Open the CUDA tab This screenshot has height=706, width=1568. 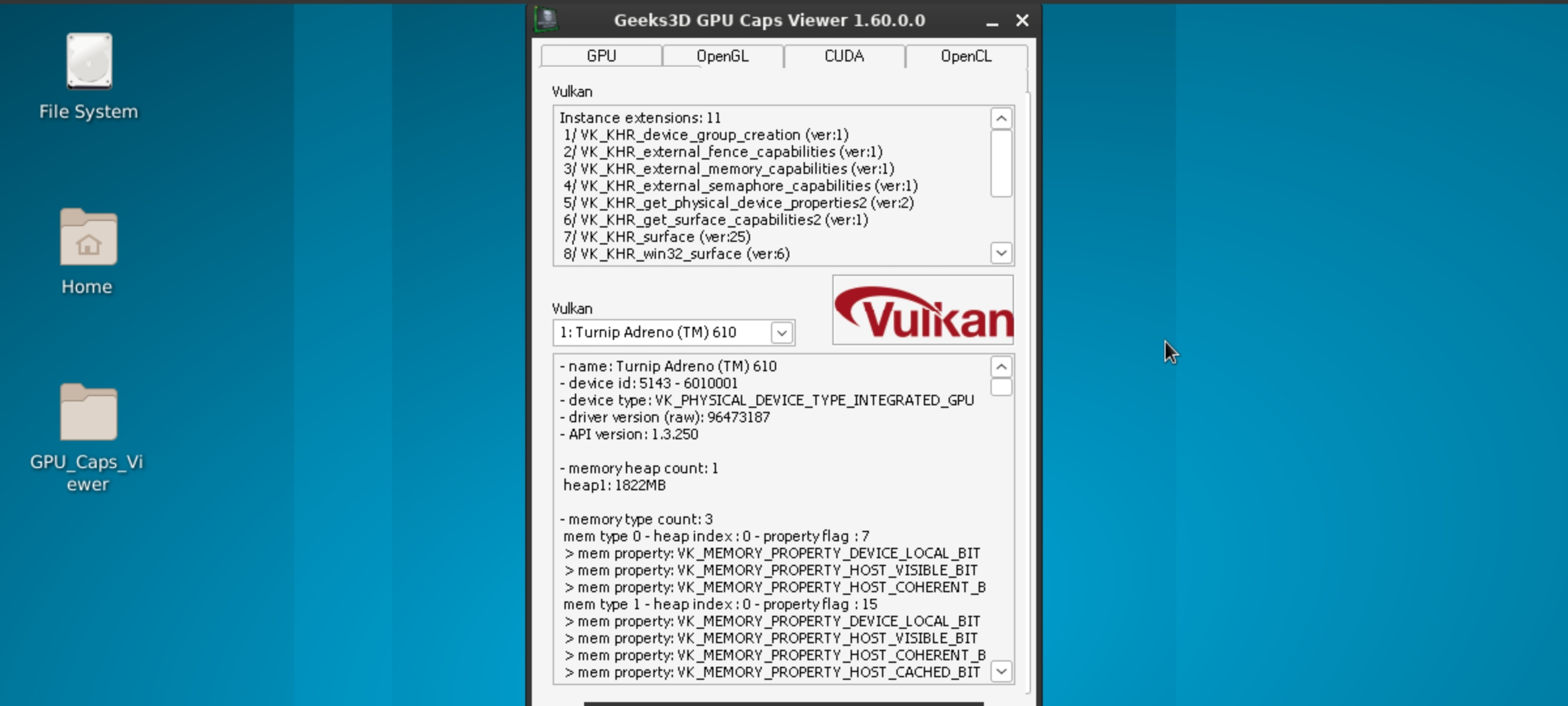pyautogui.click(x=843, y=56)
